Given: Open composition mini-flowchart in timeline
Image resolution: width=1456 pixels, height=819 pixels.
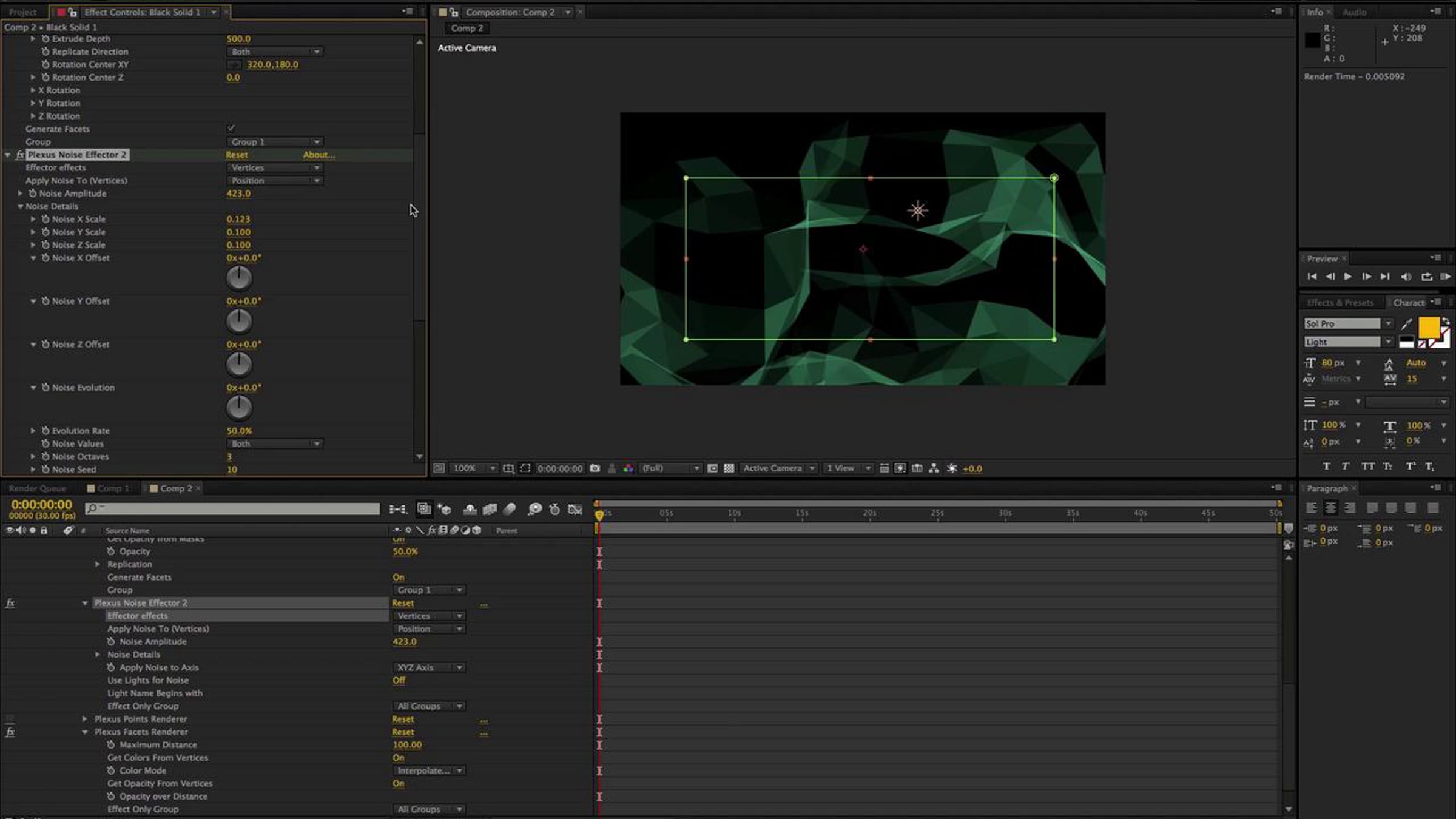Looking at the screenshot, I should (x=398, y=509).
